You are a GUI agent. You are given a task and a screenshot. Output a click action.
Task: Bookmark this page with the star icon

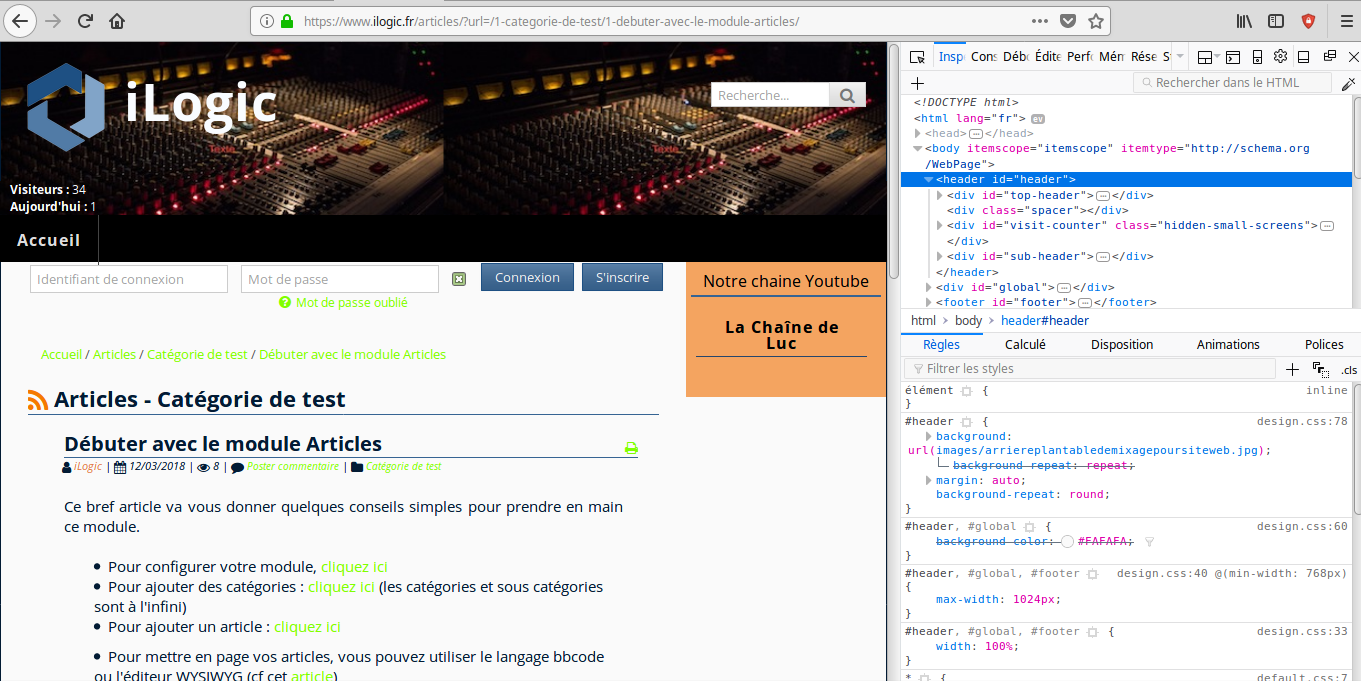(1096, 21)
